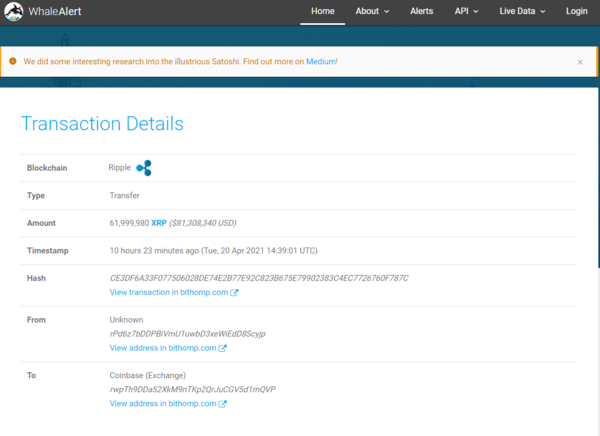This screenshot has width=600, height=436.
Task: Expand the Live Data dropdown menu
Action: [x=522, y=11]
